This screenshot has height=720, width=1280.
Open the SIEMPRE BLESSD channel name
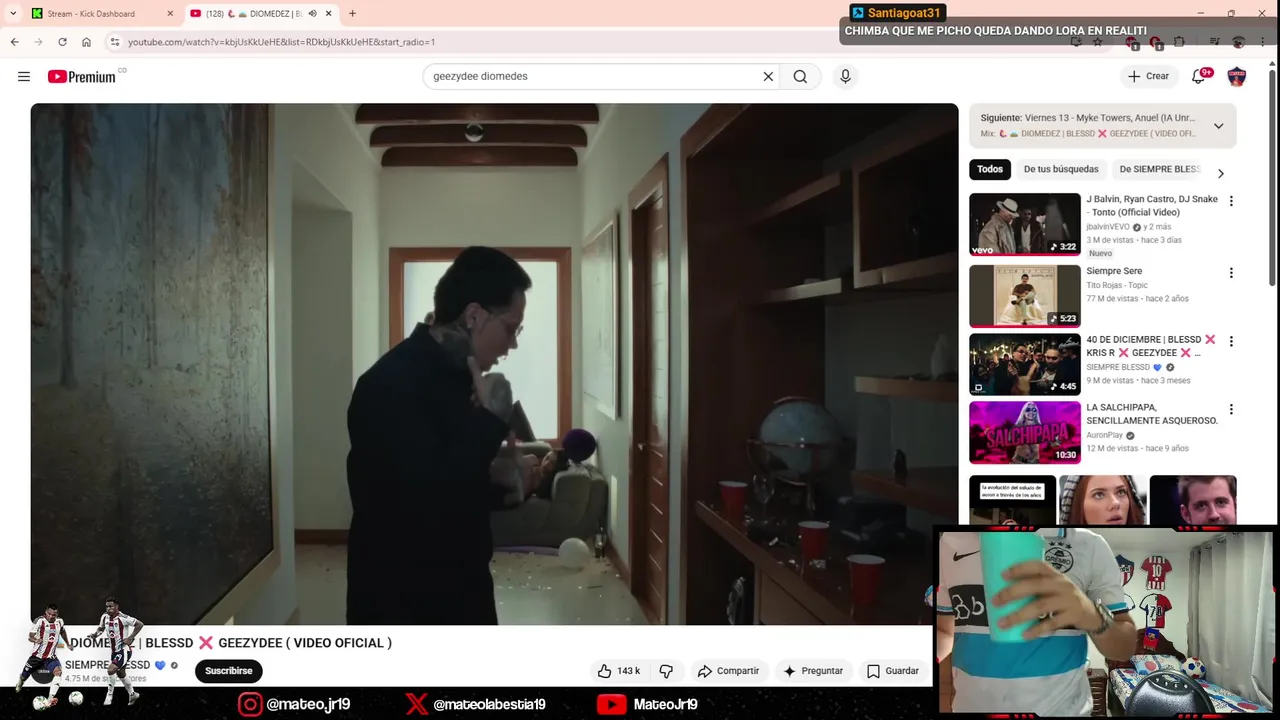[107, 665]
